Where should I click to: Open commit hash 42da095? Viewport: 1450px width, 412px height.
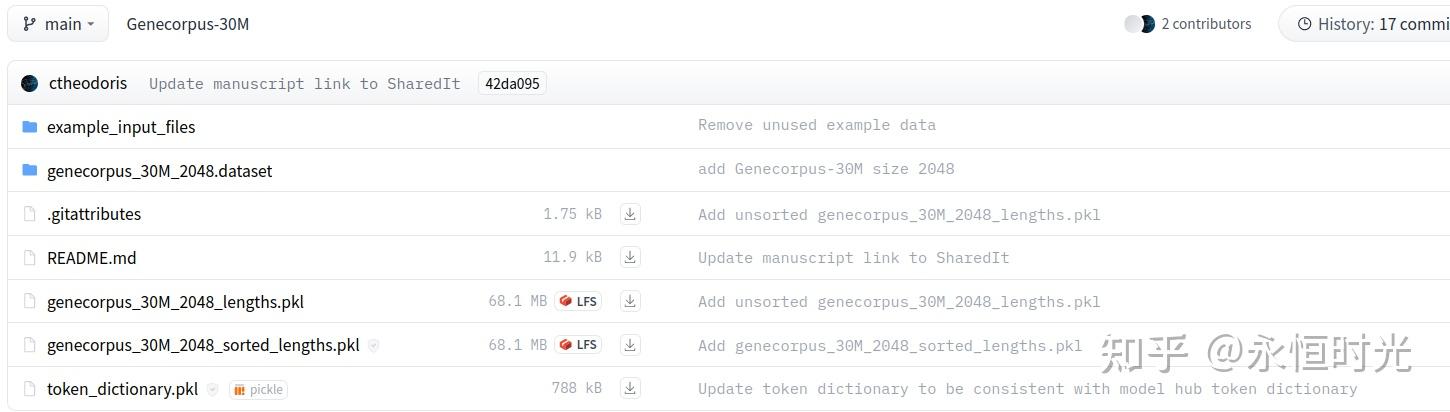pyautogui.click(x=512, y=84)
